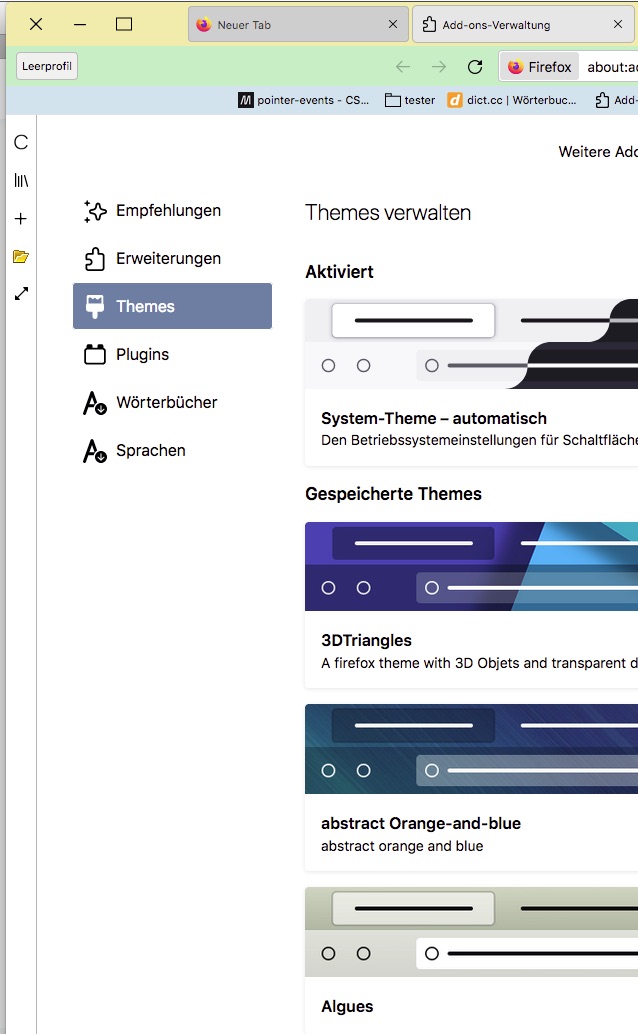Select the Add-ons-Verwaltung tab
638x1034 pixels.
(x=510, y=25)
